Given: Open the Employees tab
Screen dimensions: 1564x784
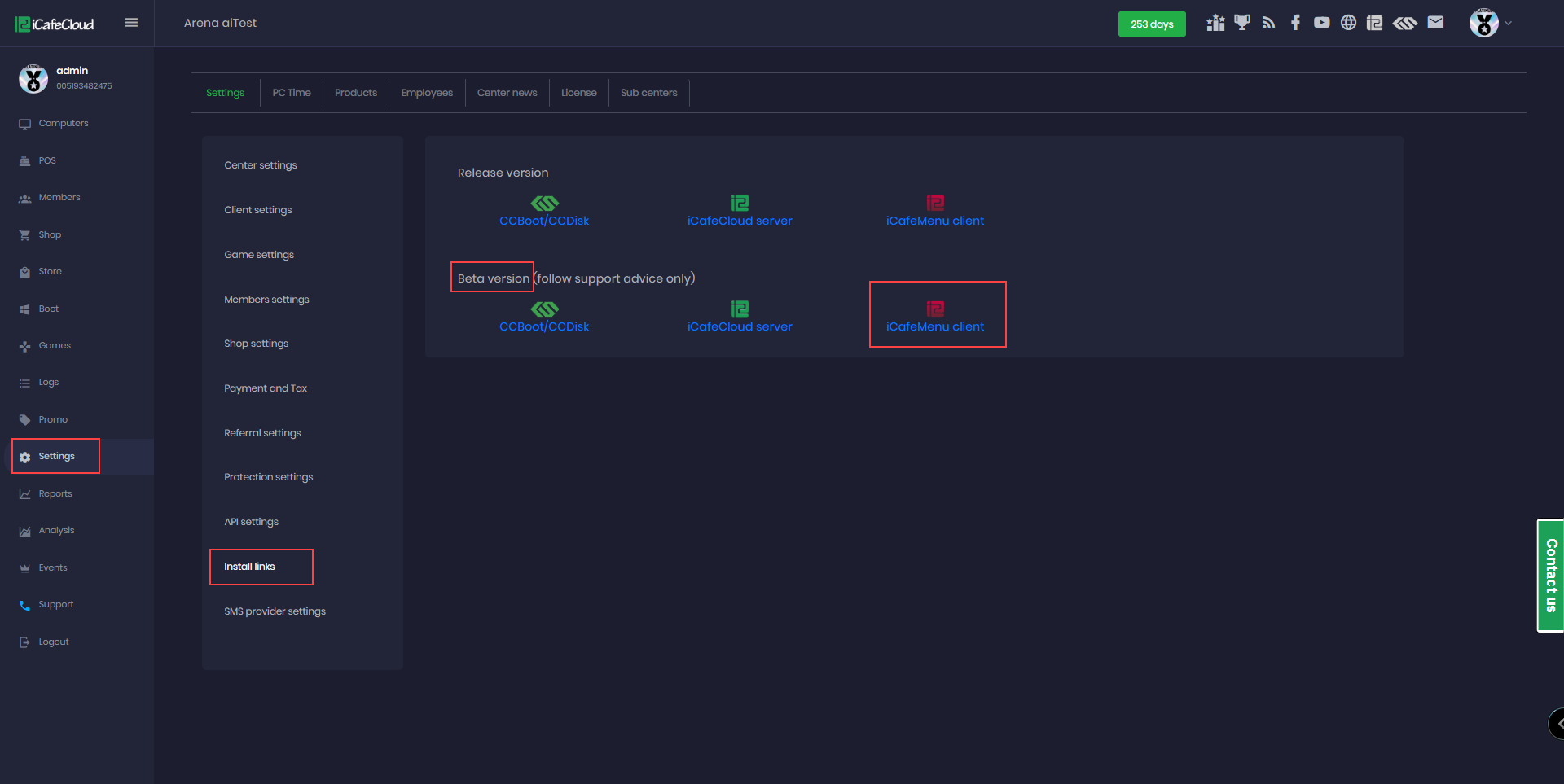Looking at the screenshot, I should (x=427, y=93).
